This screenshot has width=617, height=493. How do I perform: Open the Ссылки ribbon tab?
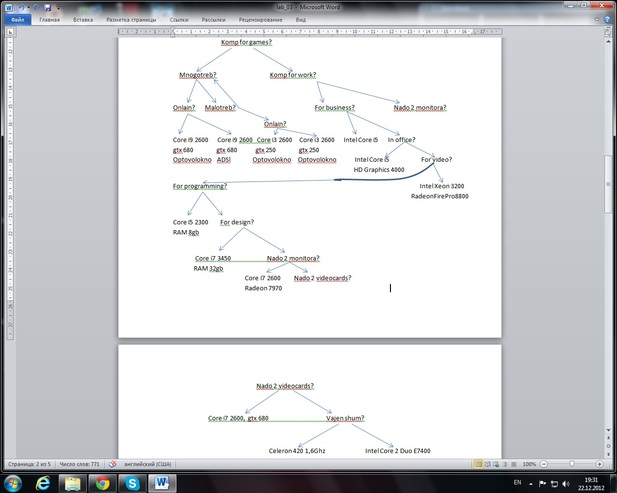tap(179, 20)
